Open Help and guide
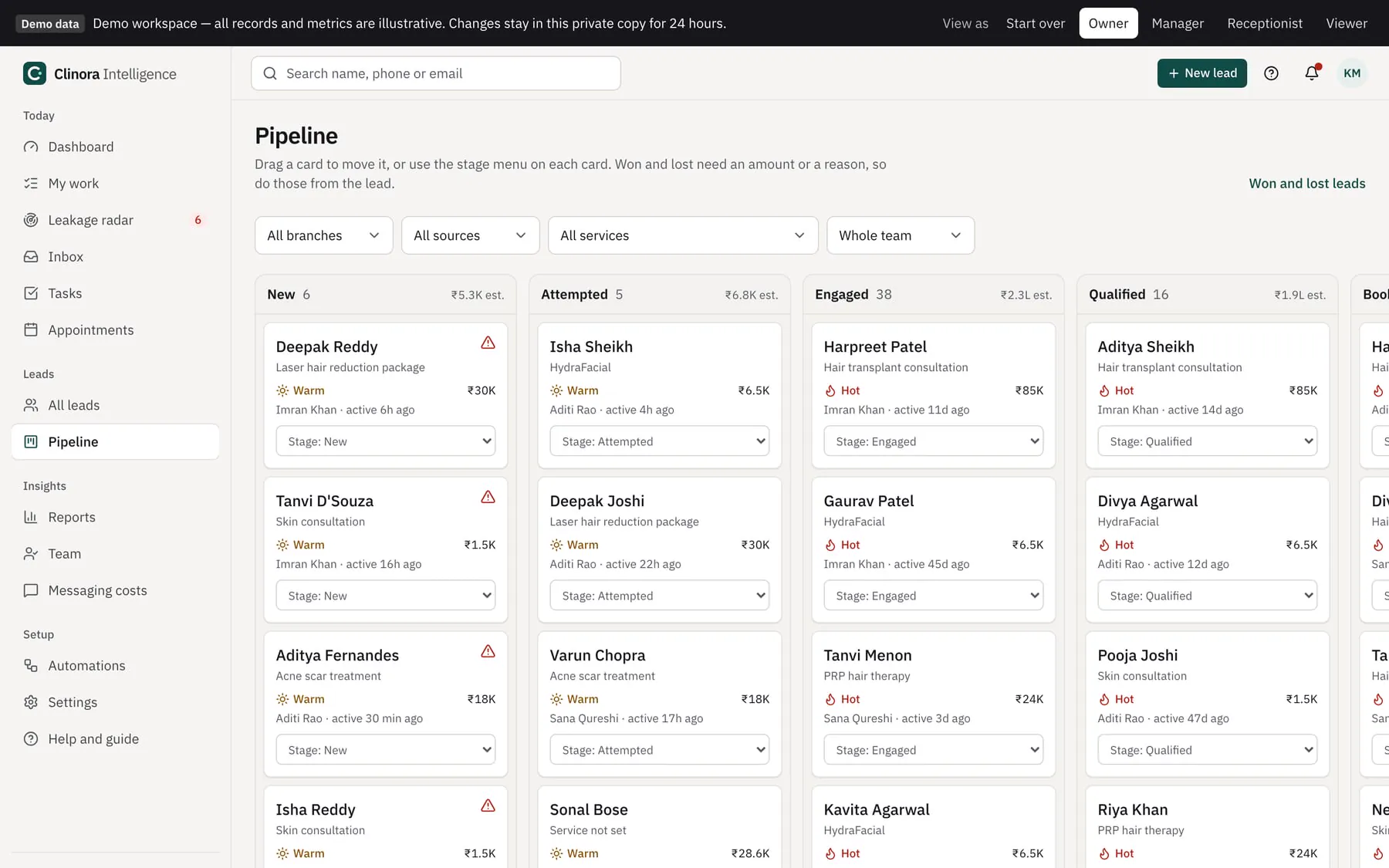1389x868 pixels. pos(116,739)
